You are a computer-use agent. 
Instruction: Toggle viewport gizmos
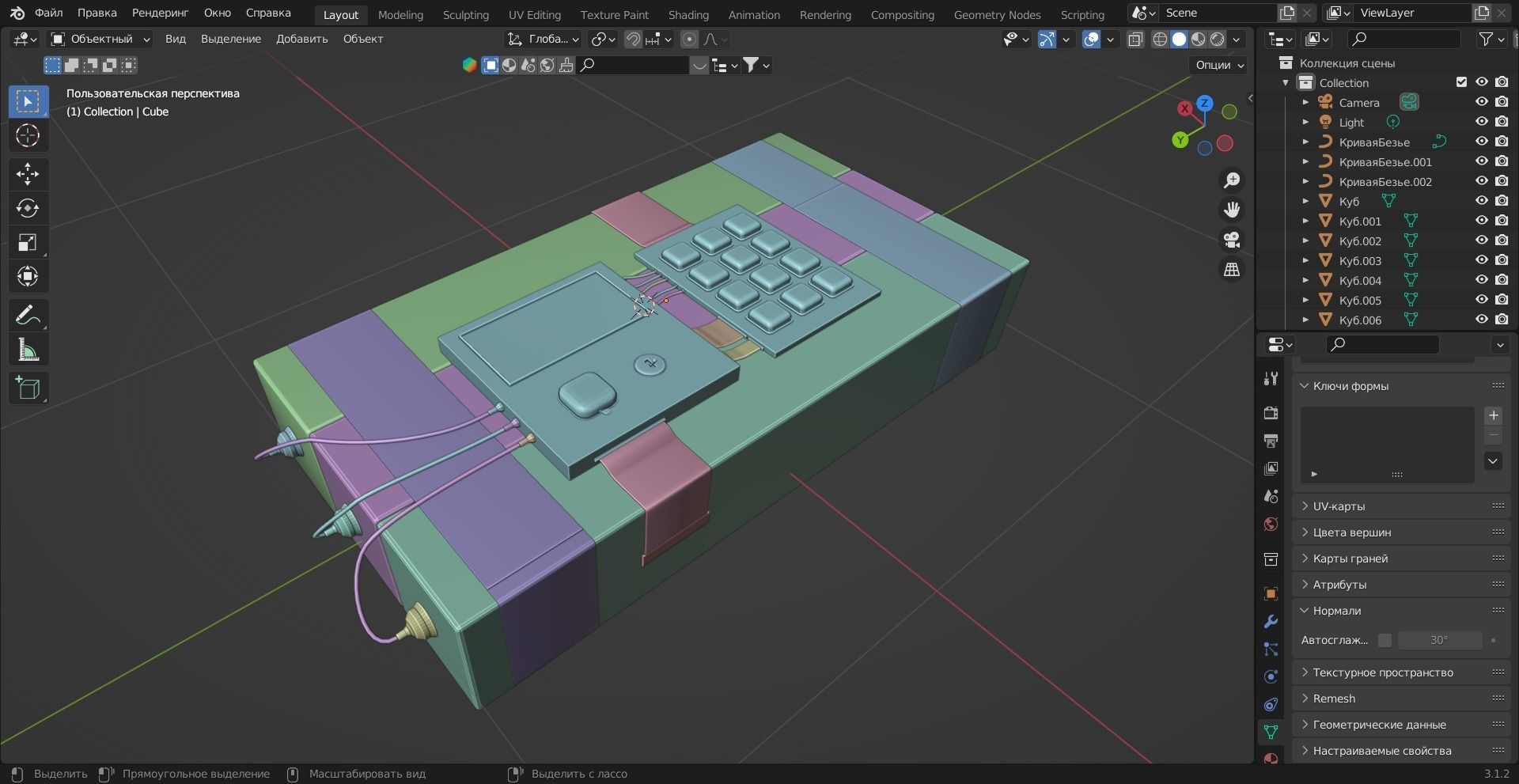pos(1047,40)
